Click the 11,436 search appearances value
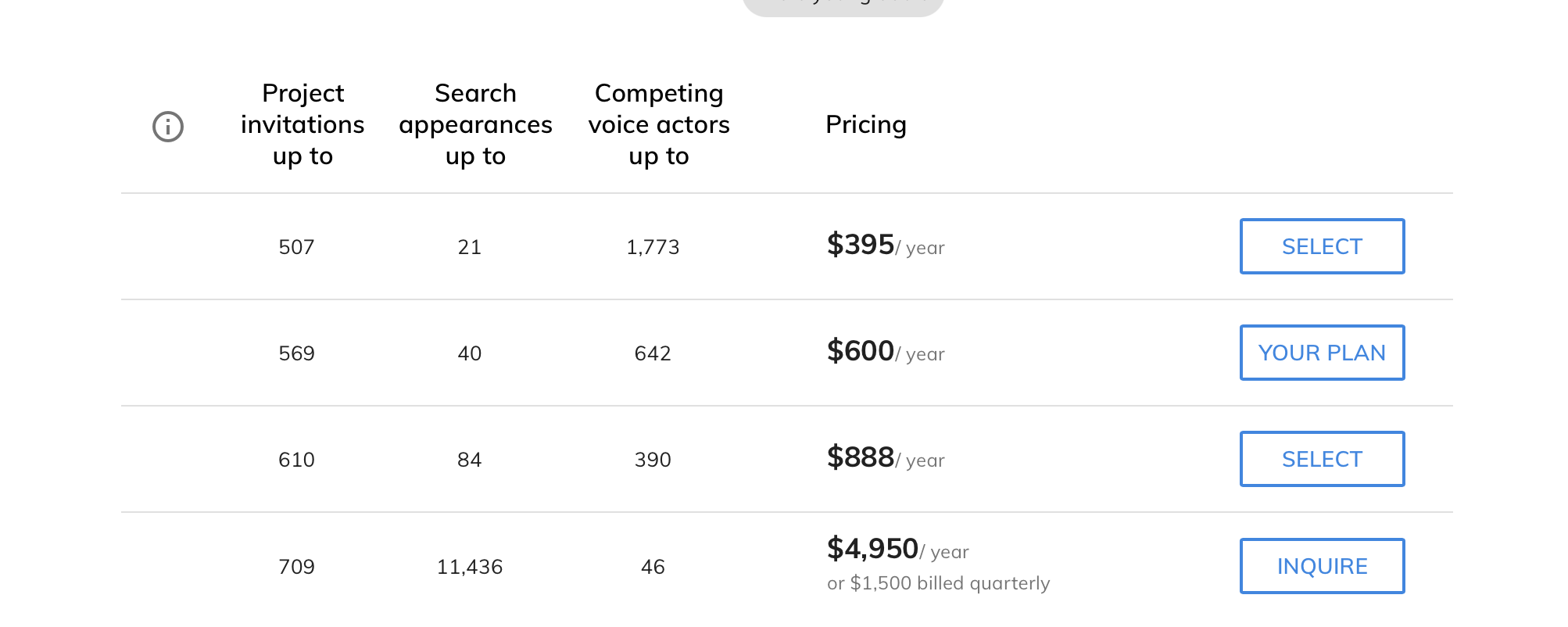Screen dimensions: 1568x627 (469, 567)
